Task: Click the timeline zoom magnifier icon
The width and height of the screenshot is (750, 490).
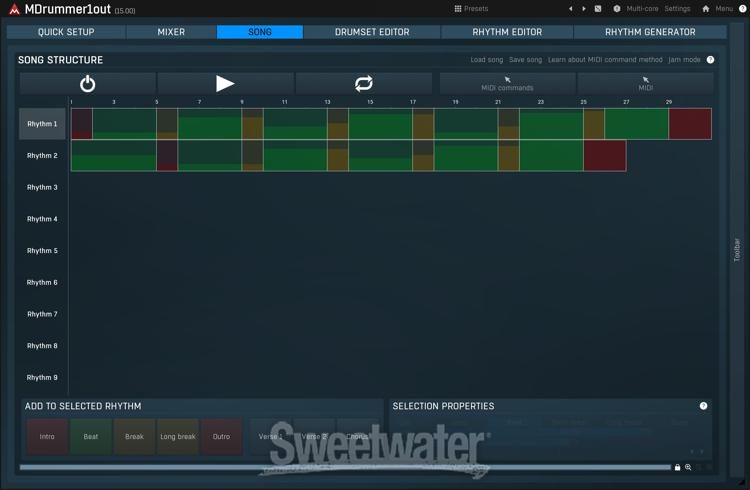Action: pyautogui.click(x=688, y=467)
